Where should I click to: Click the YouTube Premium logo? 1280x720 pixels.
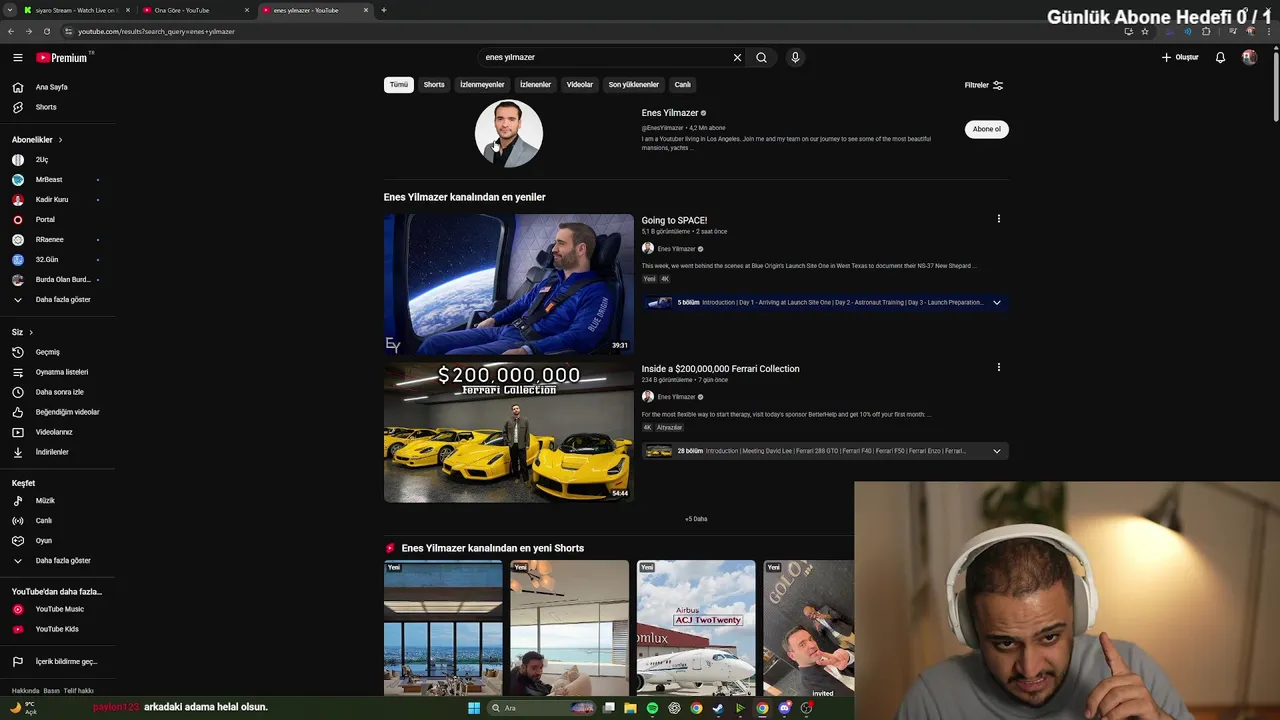(x=62, y=58)
